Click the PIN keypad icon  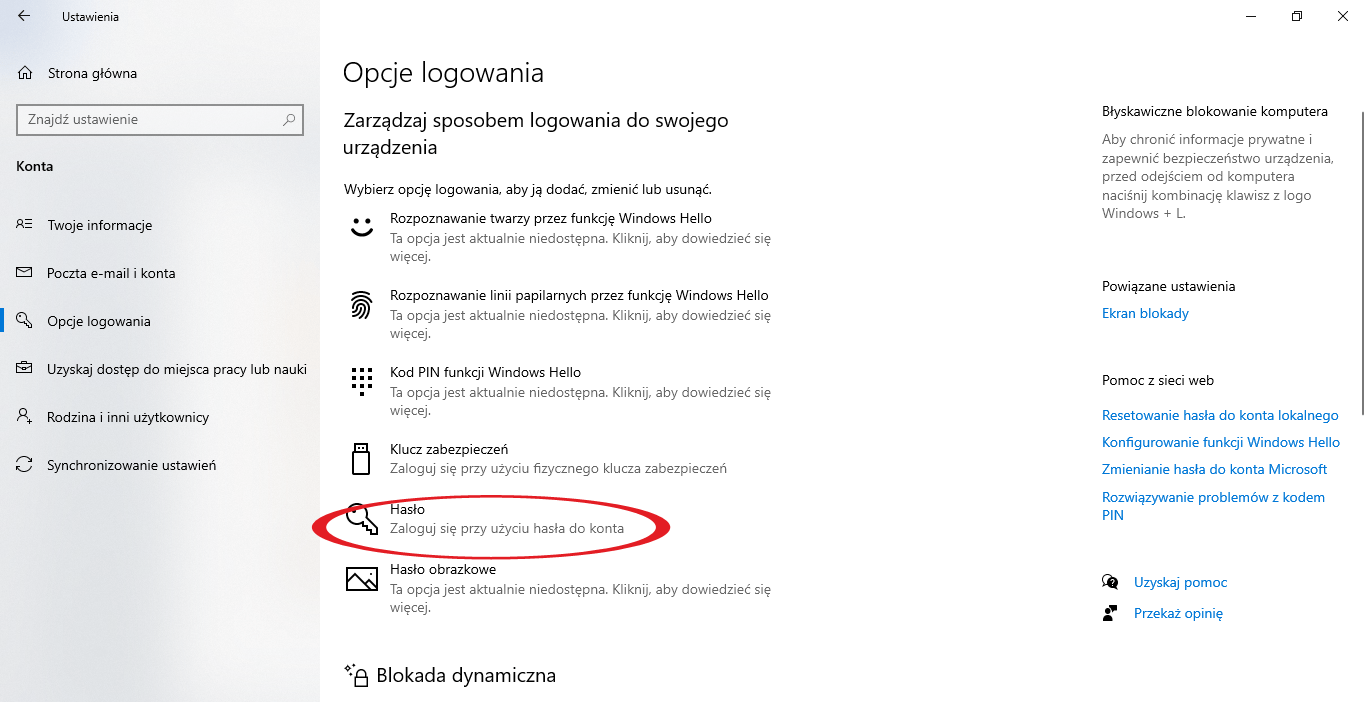coord(361,380)
